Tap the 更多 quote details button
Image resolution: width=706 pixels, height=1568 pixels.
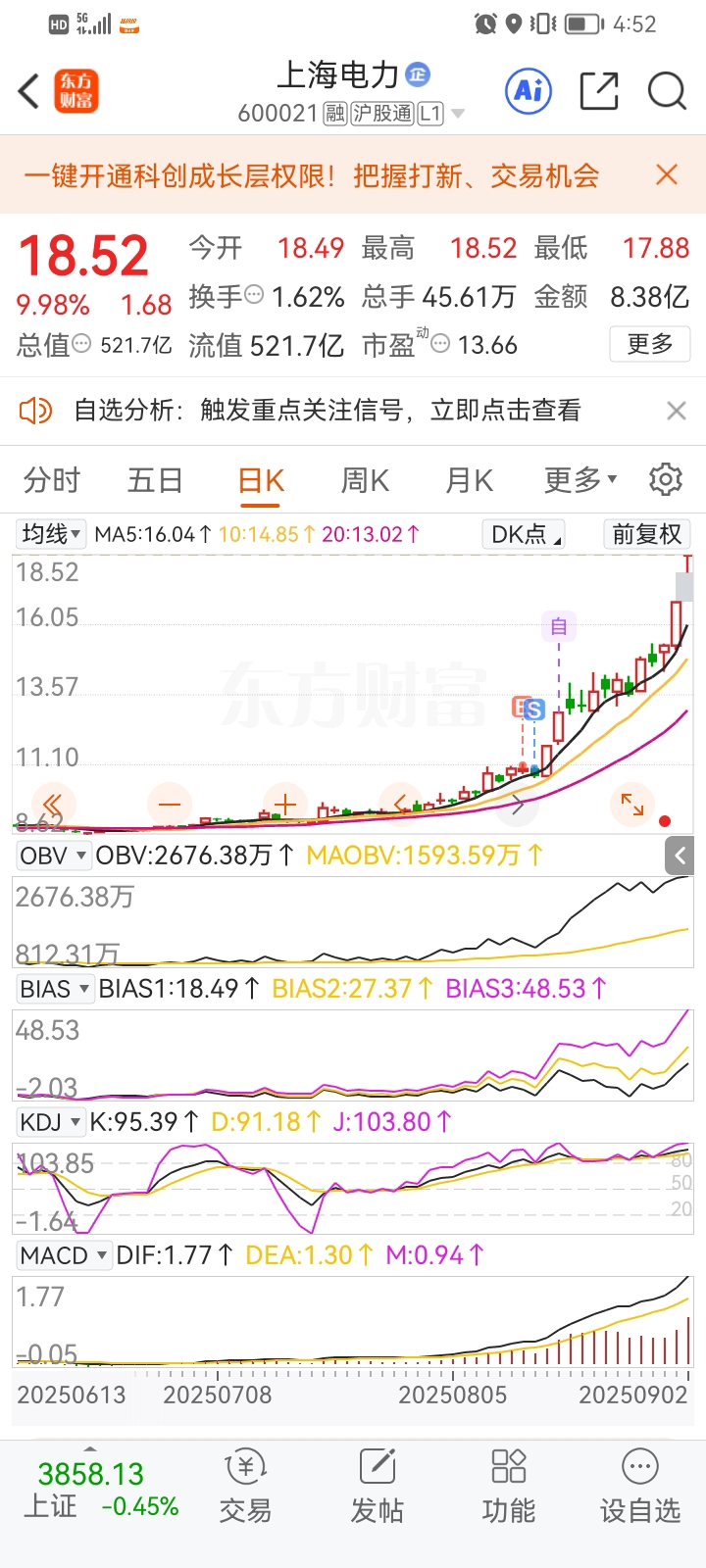click(x=650, y=344)
